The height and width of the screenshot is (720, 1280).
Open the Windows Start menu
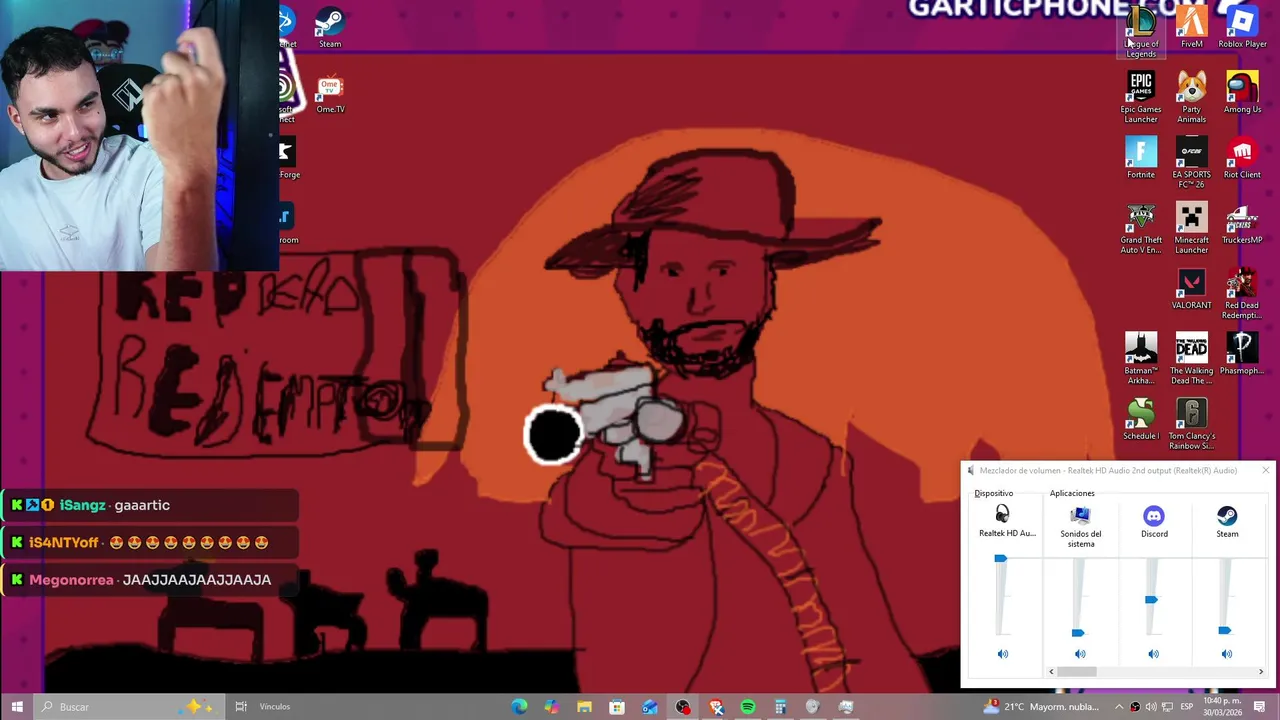coord(17,707)
